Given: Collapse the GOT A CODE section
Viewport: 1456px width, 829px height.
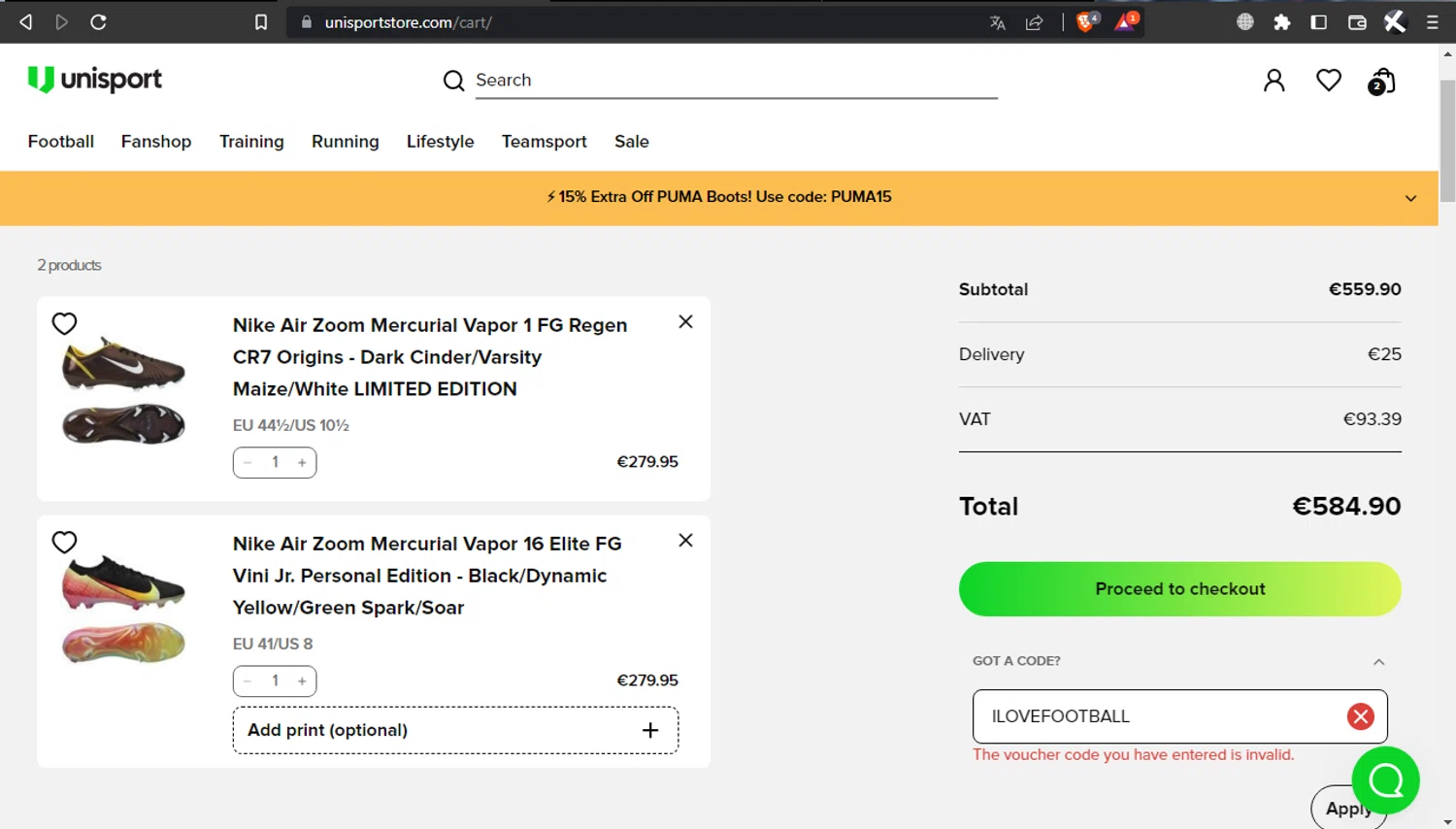Looking at the screenshot, I should tap(1378, 661).
